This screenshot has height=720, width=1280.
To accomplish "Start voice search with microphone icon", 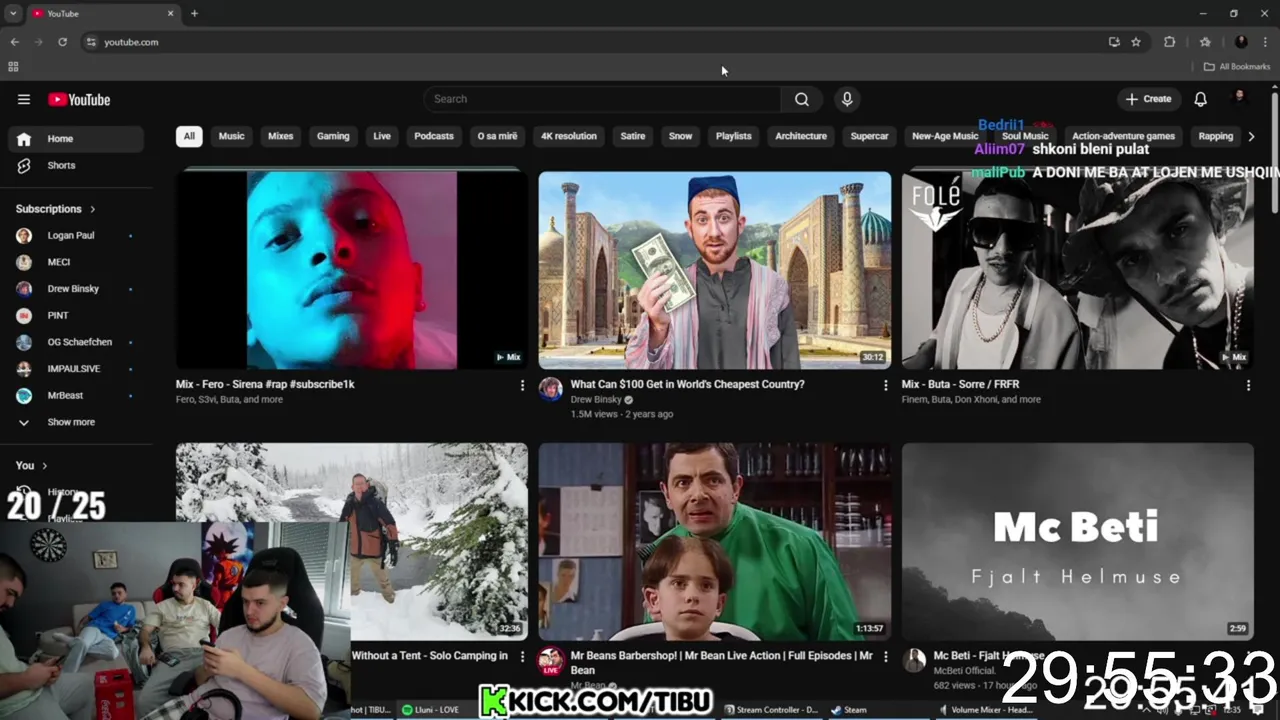I will (847, 99).
